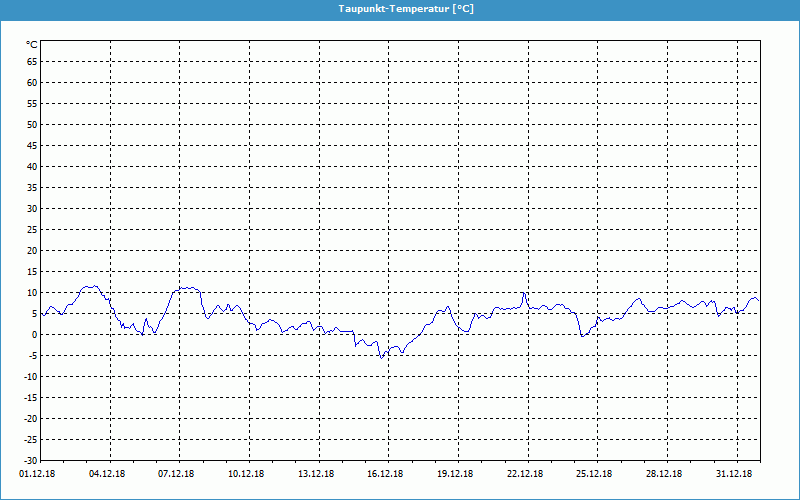
Task: Click the °C unit label on y-axis
Action: point(31,44)
